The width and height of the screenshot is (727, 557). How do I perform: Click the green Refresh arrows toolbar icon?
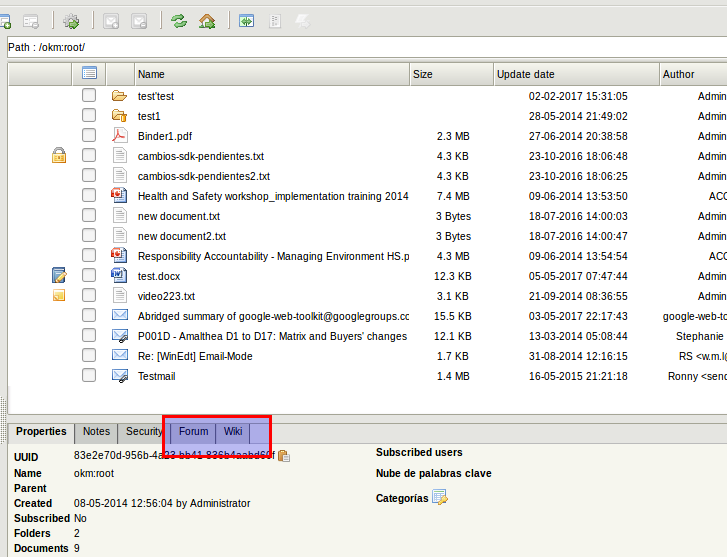click(x=179, y=20)
